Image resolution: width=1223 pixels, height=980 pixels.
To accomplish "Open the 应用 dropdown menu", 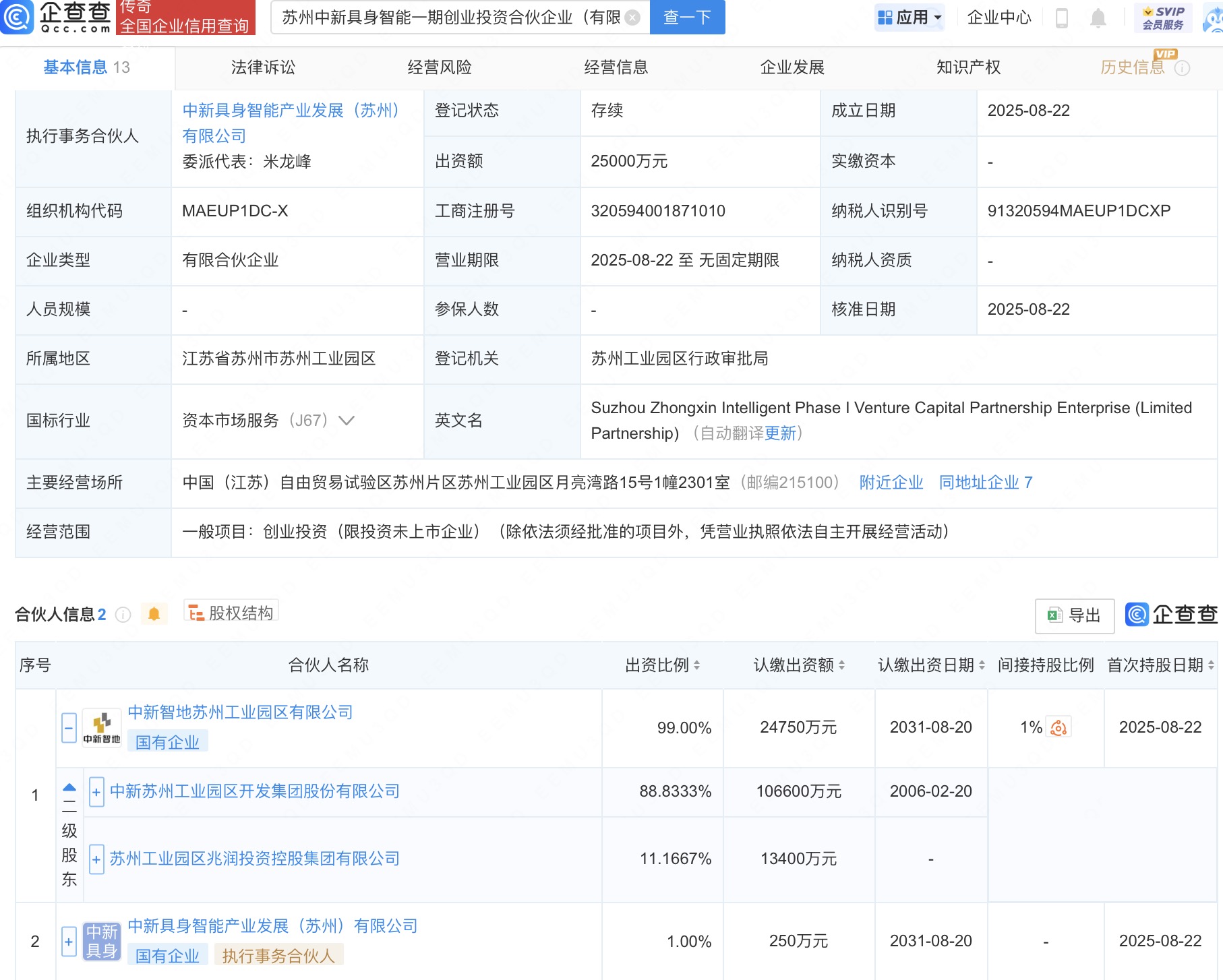I will click(909, 18).
